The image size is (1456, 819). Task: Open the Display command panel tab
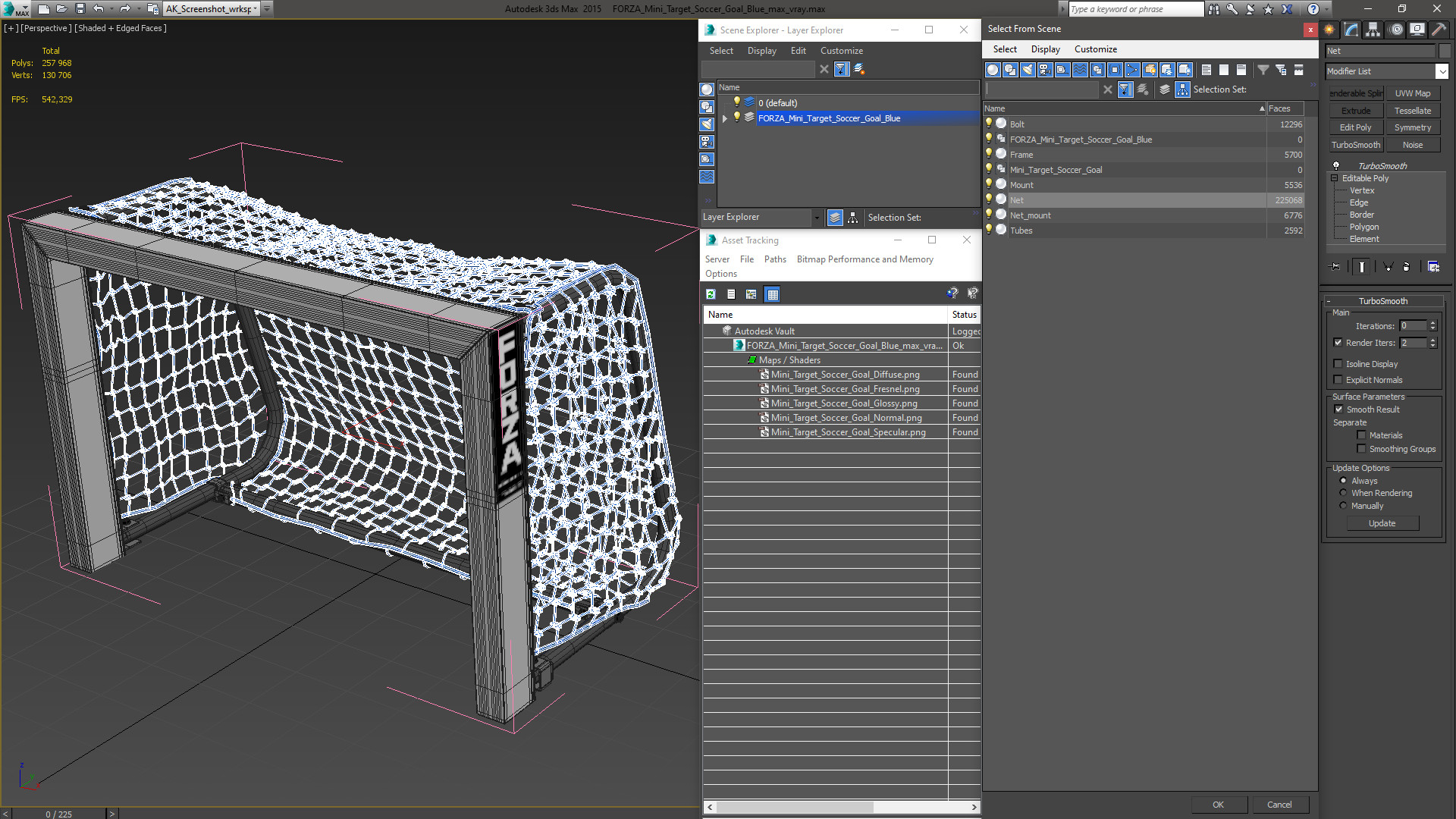[x=1417, y=30]
